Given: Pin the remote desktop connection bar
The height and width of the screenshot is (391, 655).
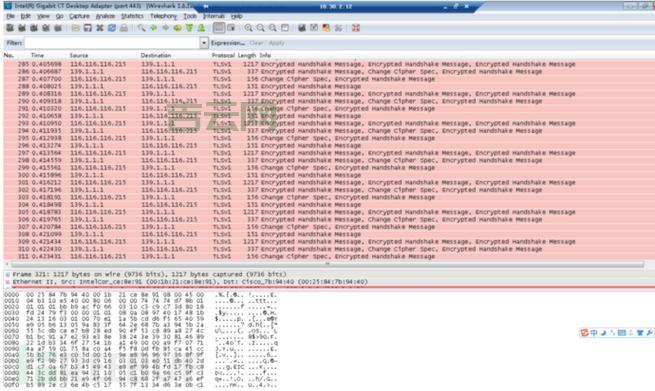Looking at the screenshot, I should (x=206, y=6).
